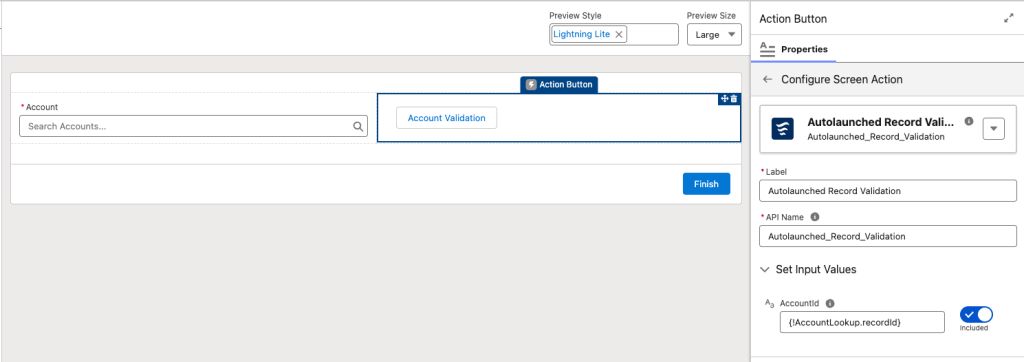The height and width of the screenshot is (362, 1024).
Task: Click the search magnifier in Account lookup
Action: (x=358, y=127)
